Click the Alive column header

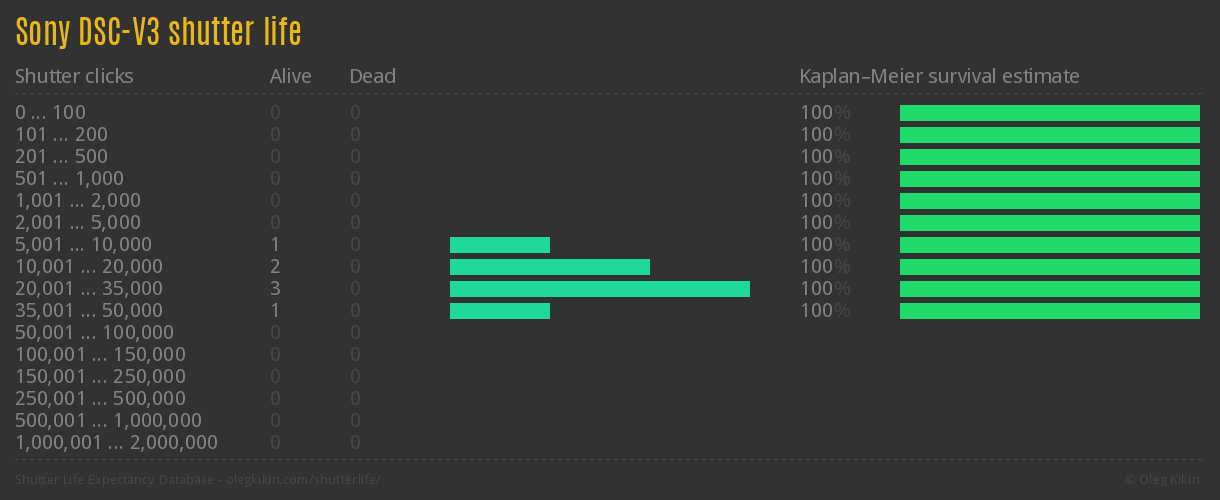coord(290,76)
